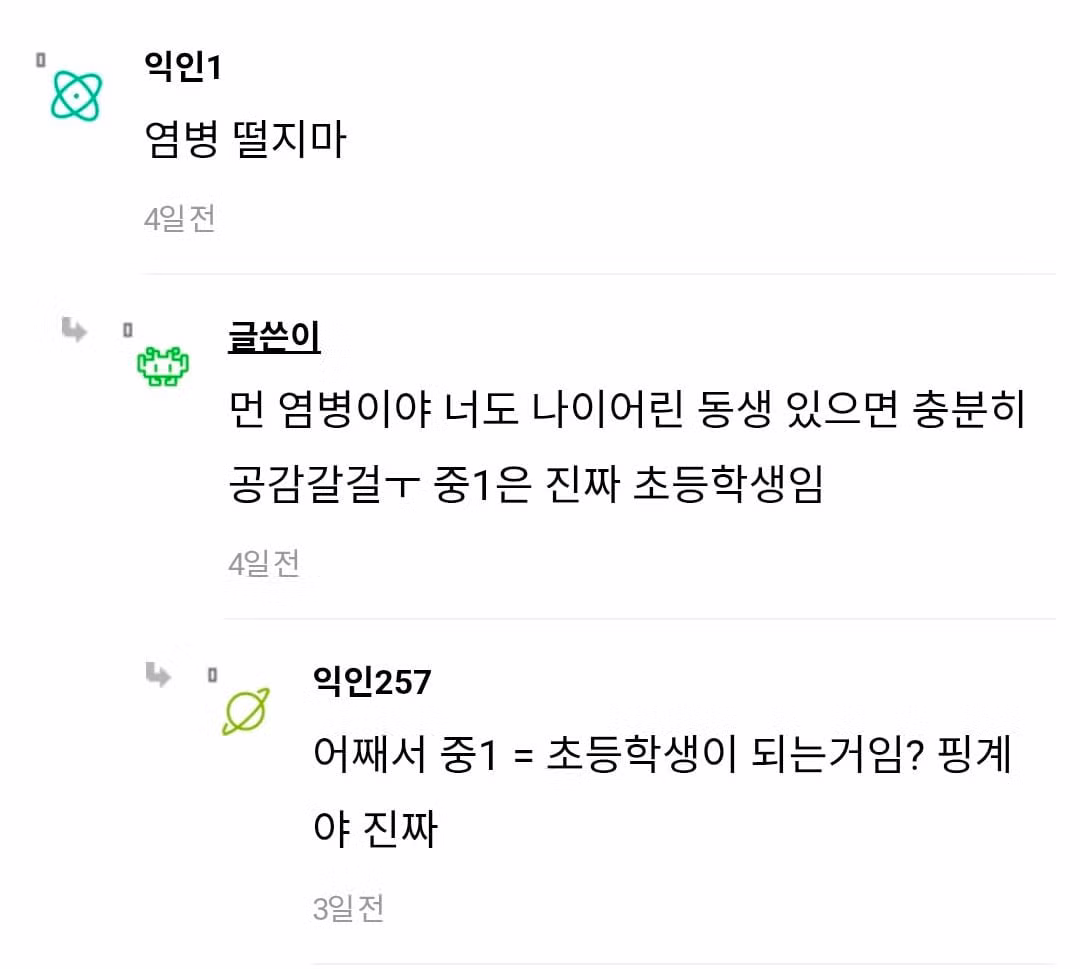Click the reply arrow beside 익인257's comment
Viewport: 1080px width, 969px height.
(x=158, y=675)
